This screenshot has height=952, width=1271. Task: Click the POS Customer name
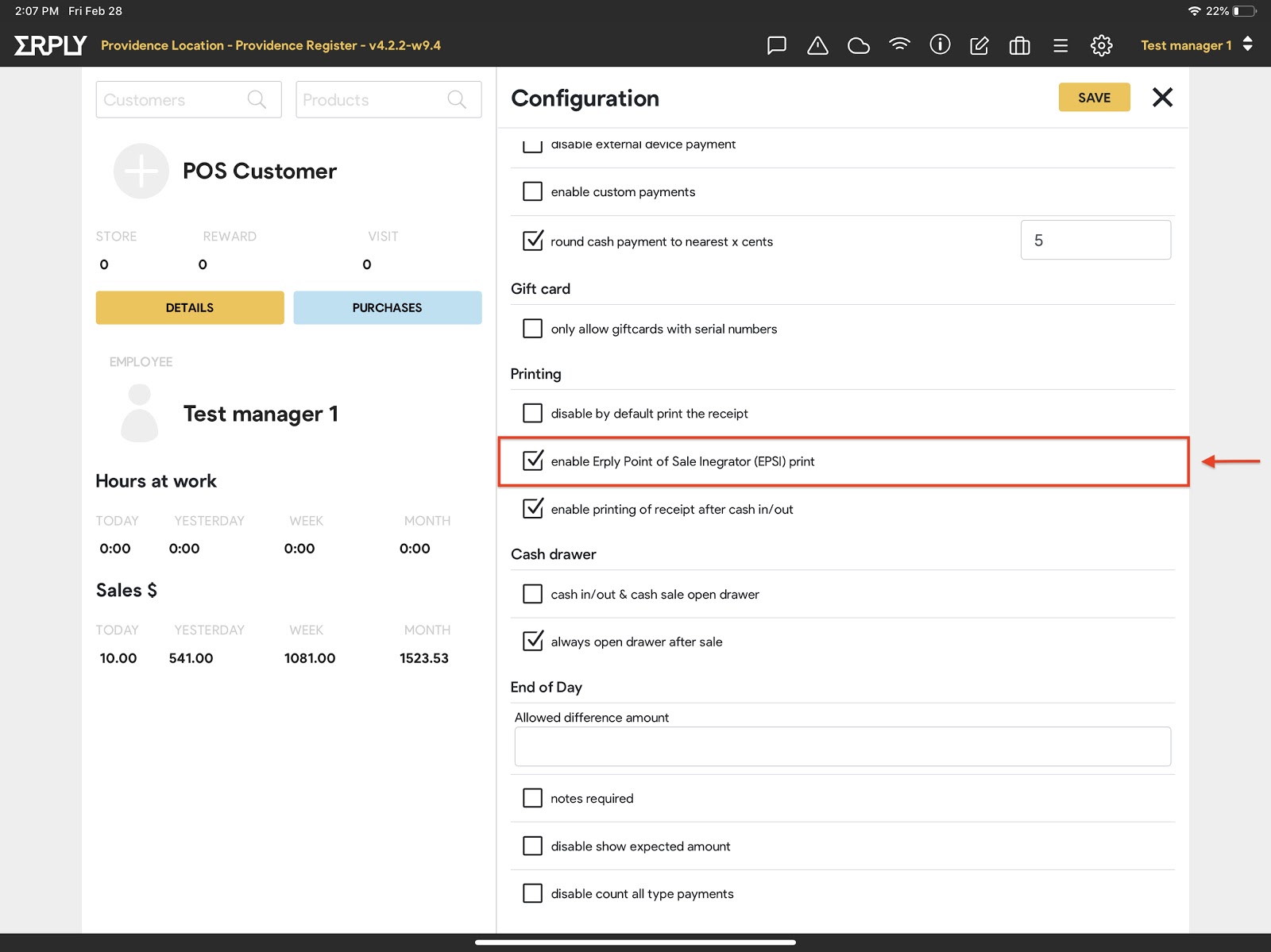pos(259,171)
